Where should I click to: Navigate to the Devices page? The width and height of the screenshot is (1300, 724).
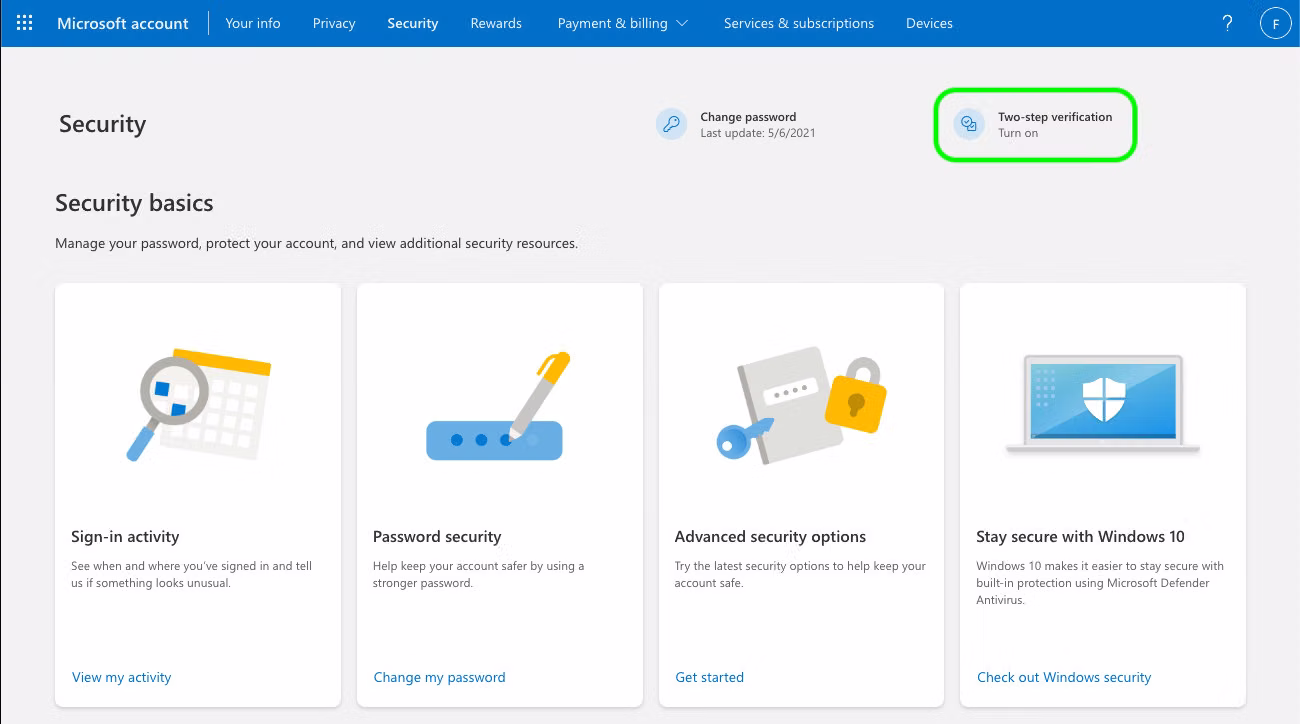pyautogui.click(x=929, y=23)
